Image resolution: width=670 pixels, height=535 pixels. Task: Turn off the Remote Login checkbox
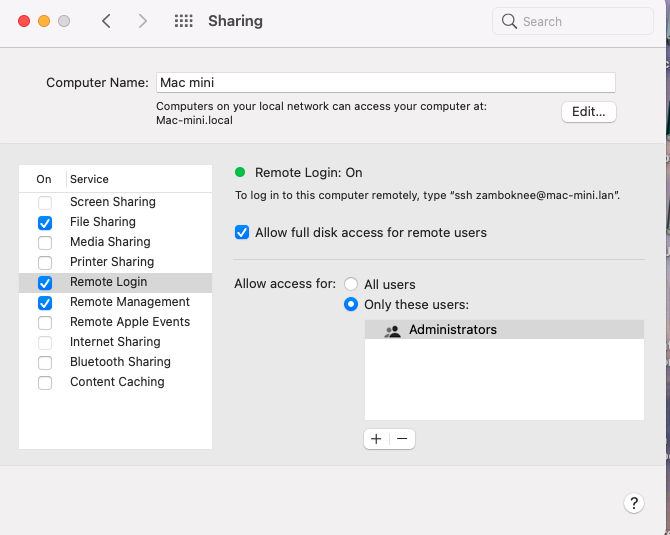[45, 283]
